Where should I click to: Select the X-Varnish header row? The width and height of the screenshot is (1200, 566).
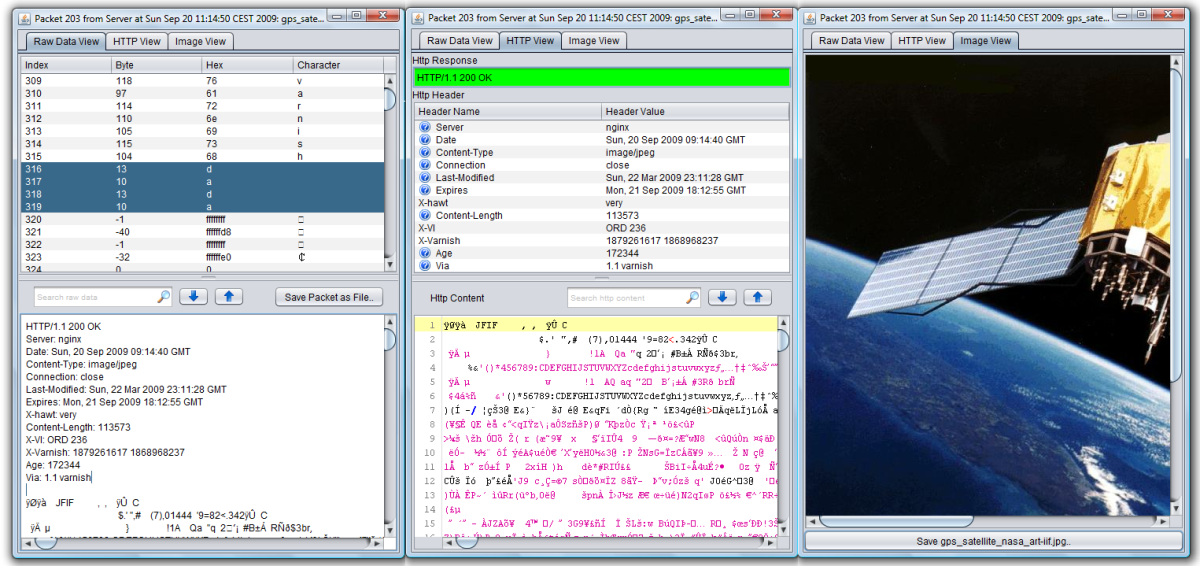(x=602, y=240)
